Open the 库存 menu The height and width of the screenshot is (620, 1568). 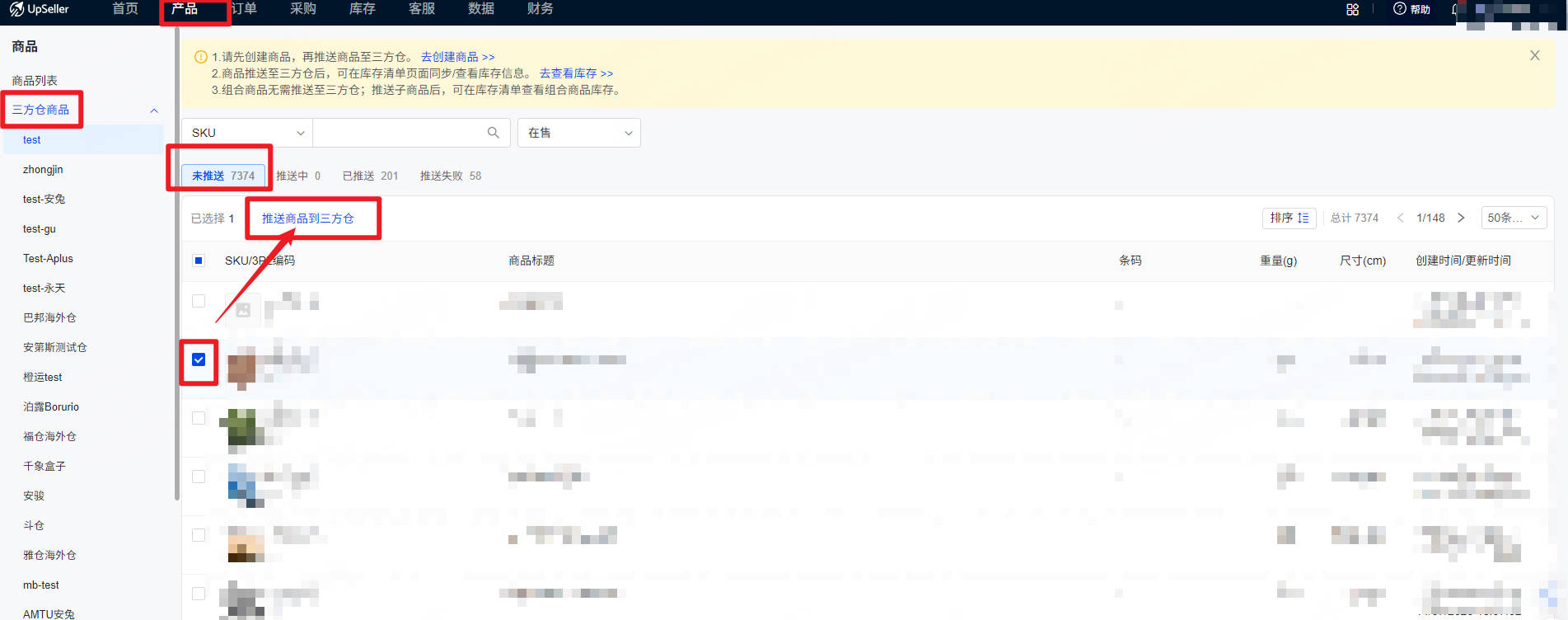point(363,9)
